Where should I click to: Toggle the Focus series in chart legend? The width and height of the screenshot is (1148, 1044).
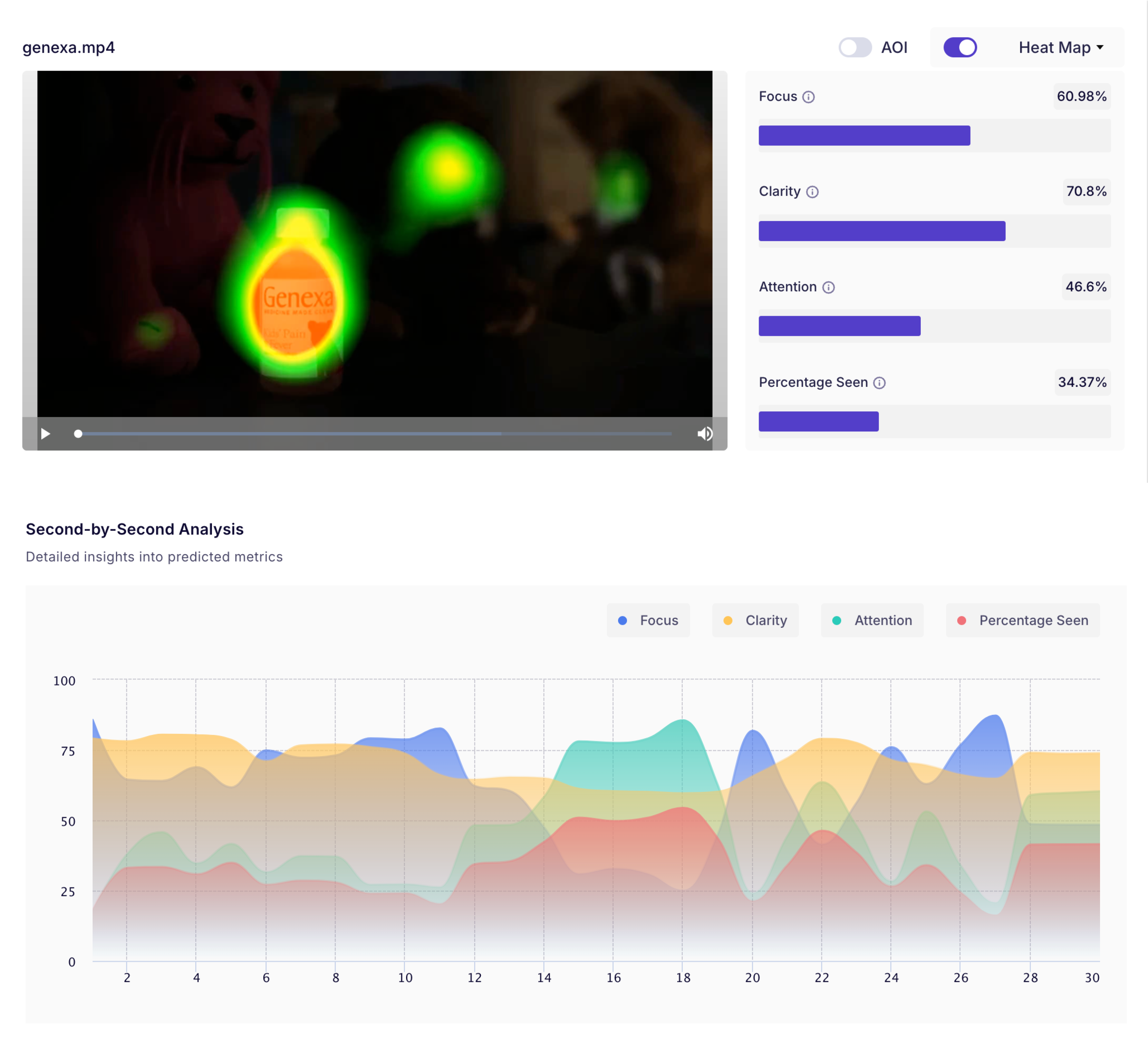click(x=648, y=620)
